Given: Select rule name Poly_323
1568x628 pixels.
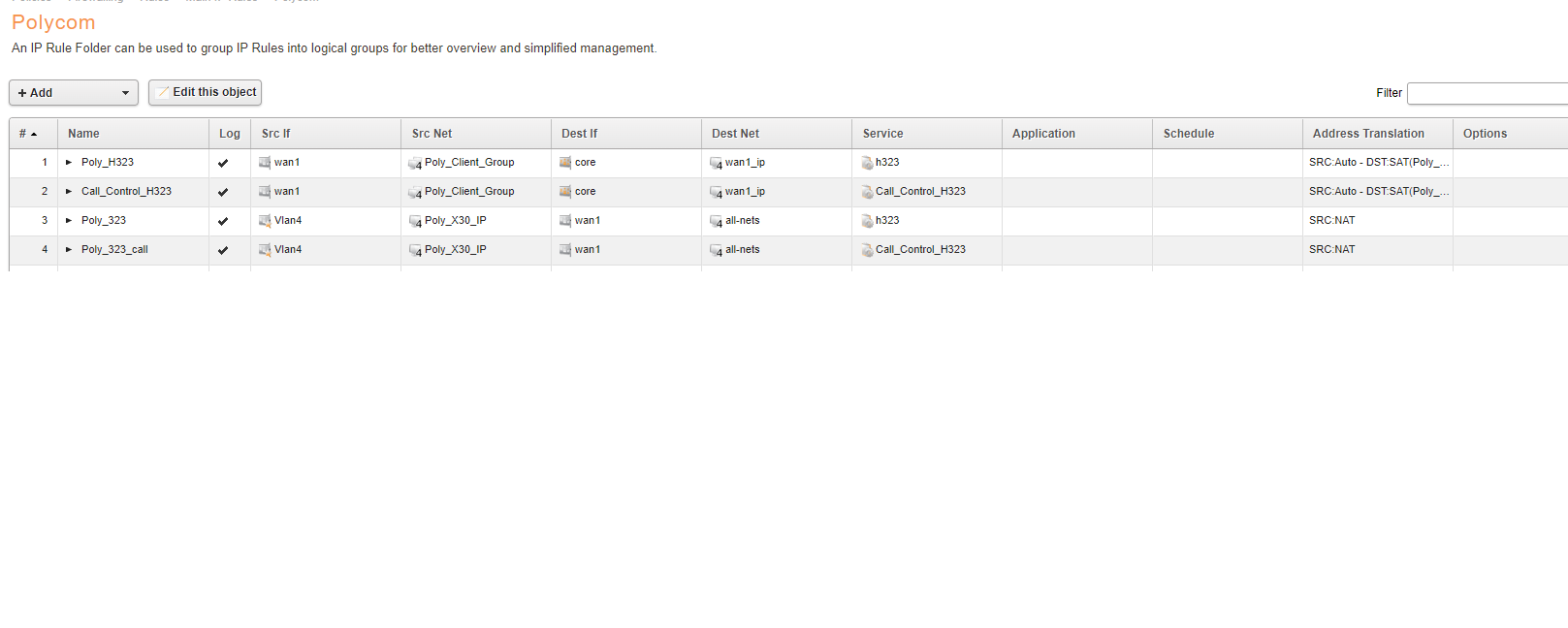Looking at the screenshot, I should pos(104,221).
